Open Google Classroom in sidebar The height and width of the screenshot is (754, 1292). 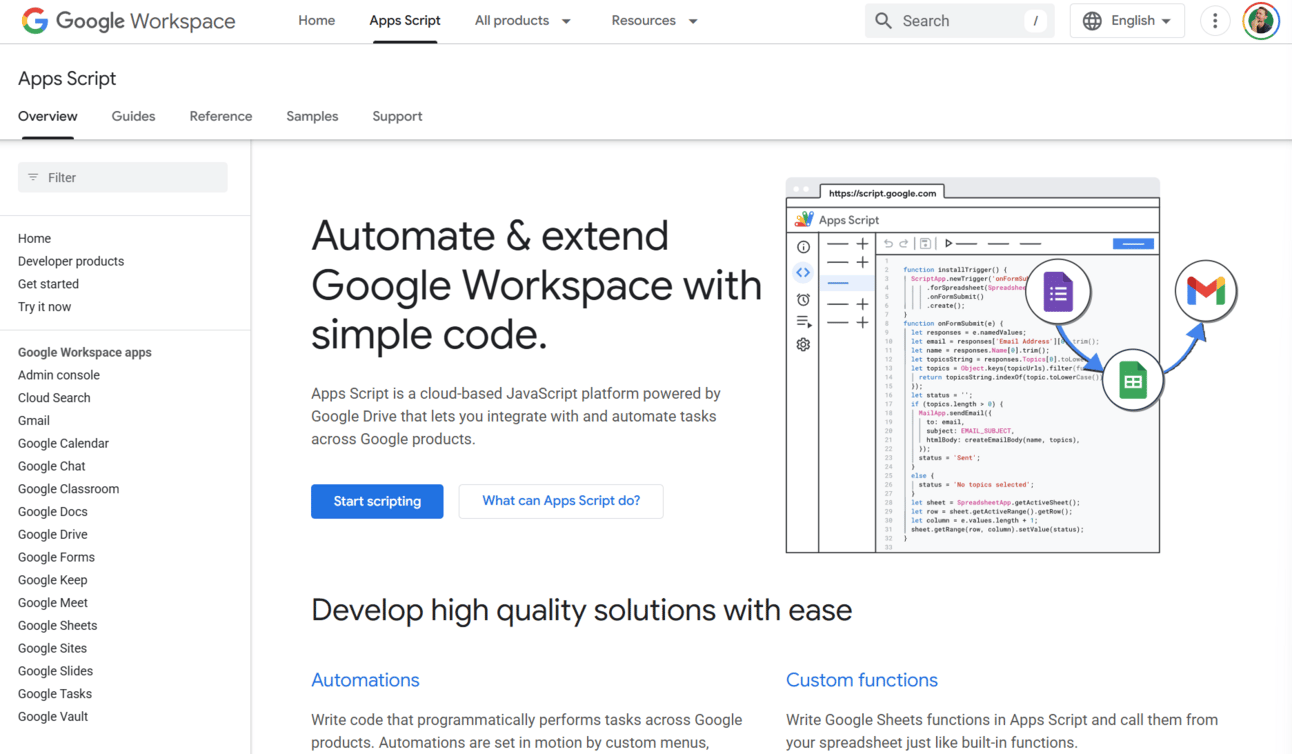(x=68, y=489)
